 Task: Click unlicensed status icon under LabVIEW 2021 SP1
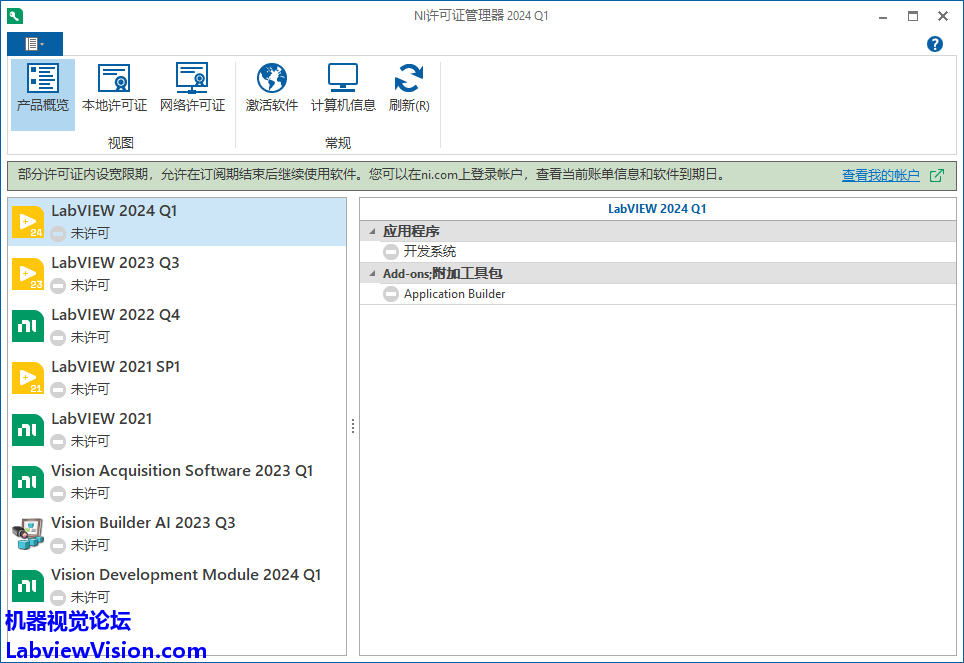[x=58, y=389]
